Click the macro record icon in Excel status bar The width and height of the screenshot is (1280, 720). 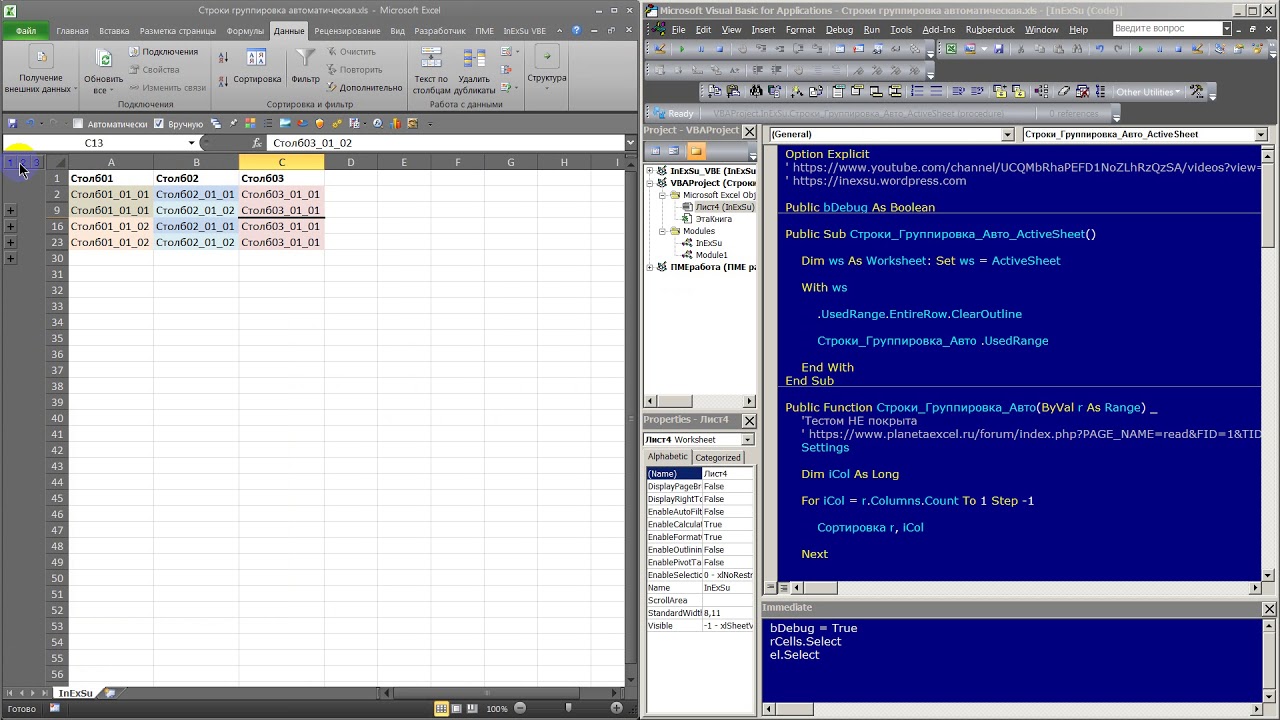pos(54,708)
